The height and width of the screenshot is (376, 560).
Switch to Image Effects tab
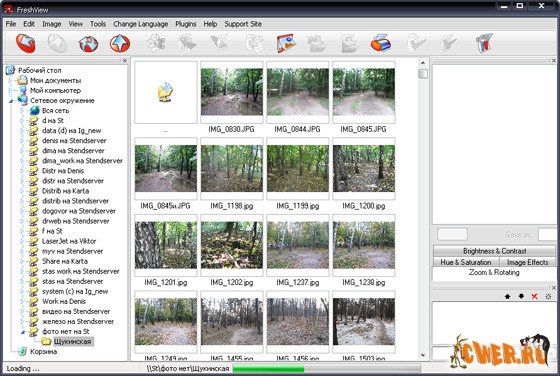527,262
